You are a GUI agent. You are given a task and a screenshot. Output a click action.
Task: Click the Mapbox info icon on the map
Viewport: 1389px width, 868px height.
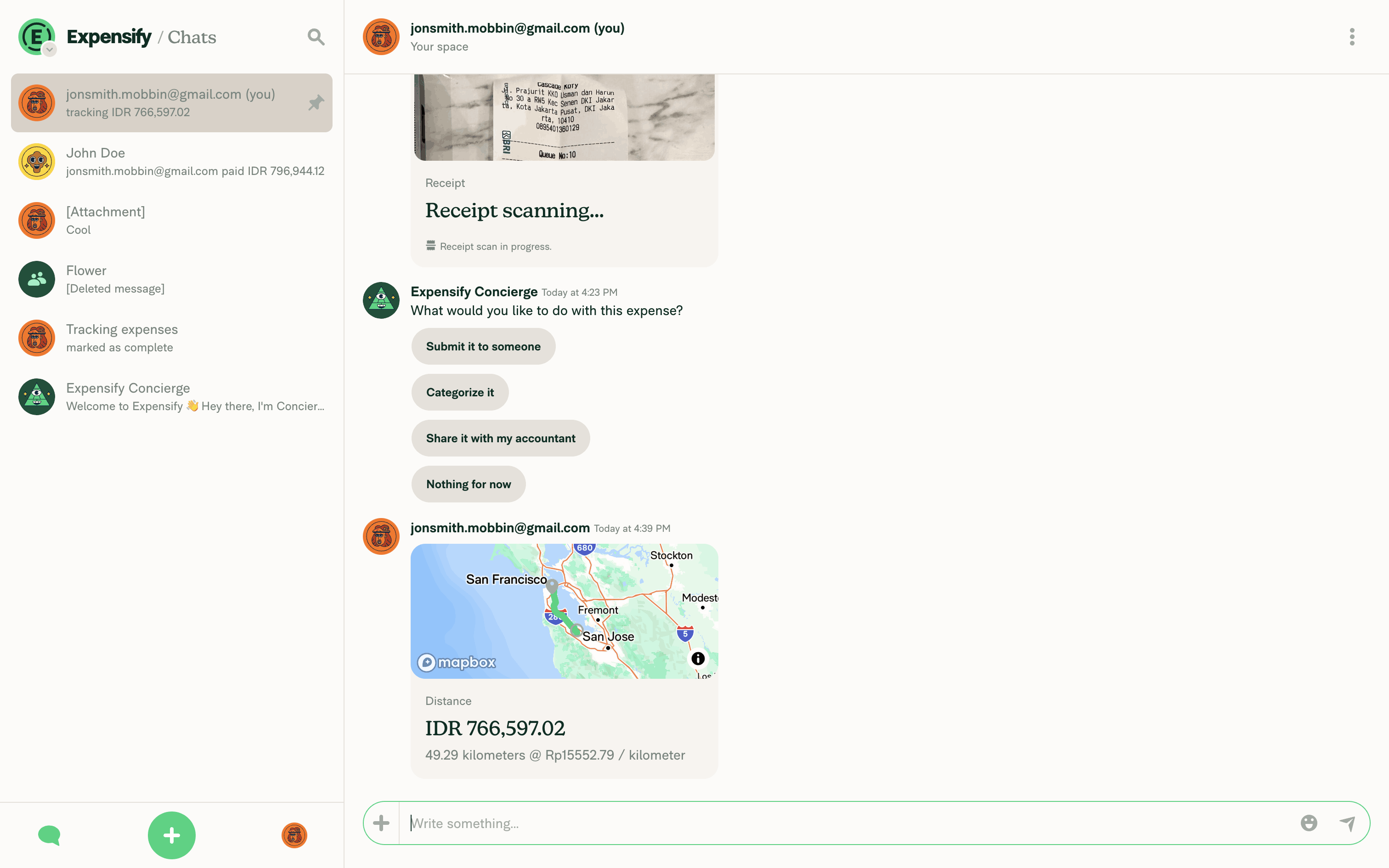tap(698, 659)
